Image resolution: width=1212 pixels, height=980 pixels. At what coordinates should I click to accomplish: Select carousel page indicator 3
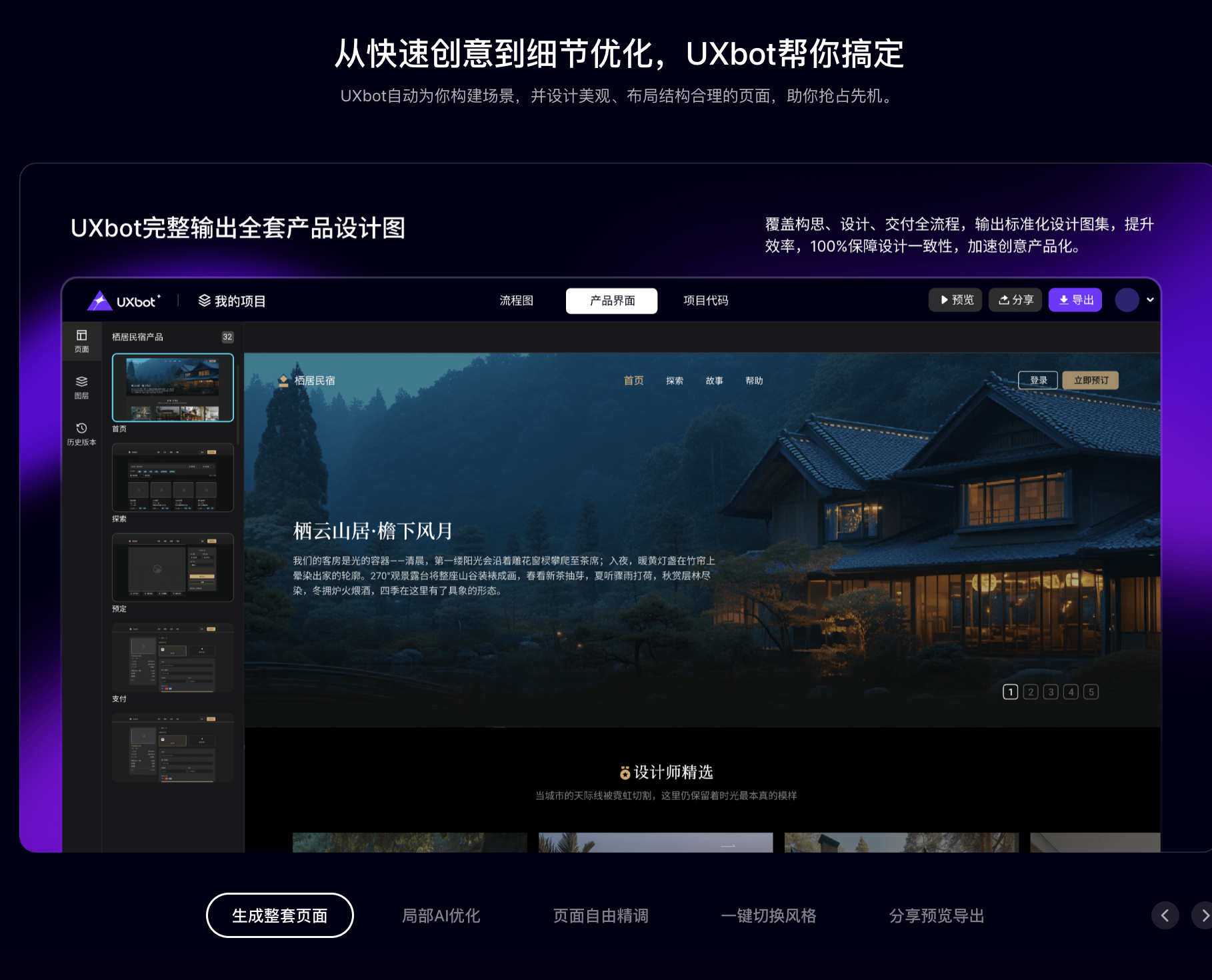tap(1051, 692)
